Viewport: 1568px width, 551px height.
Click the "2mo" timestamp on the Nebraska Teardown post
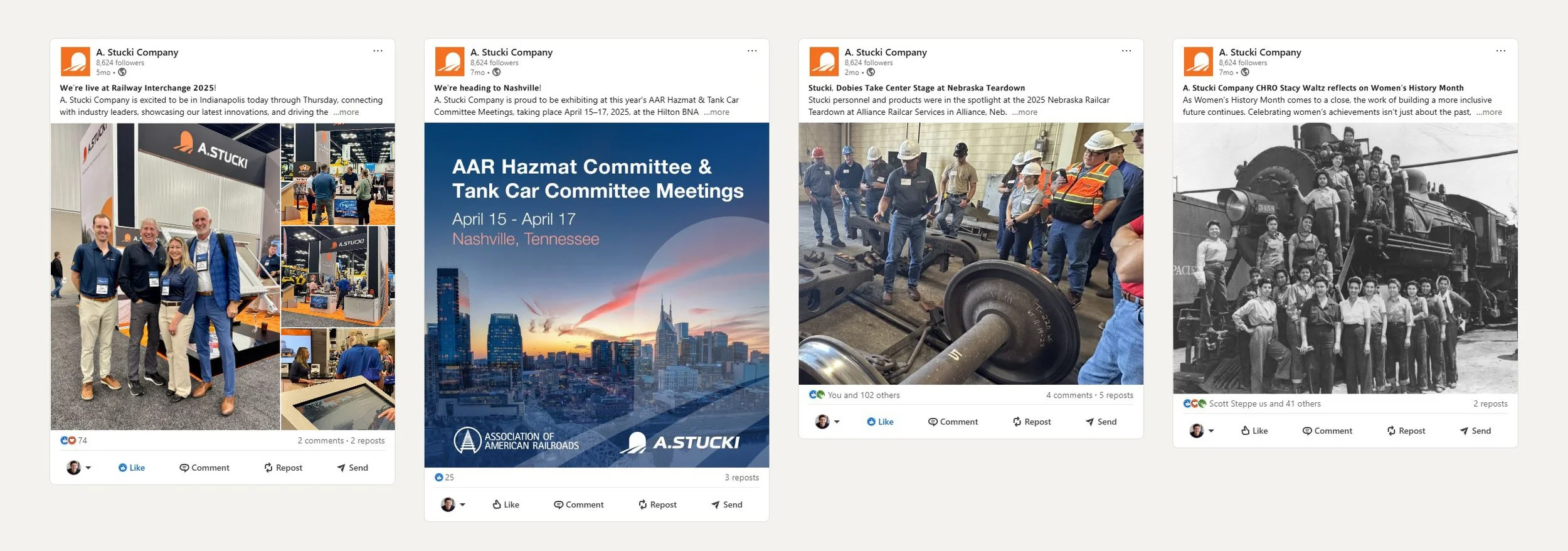852,73
